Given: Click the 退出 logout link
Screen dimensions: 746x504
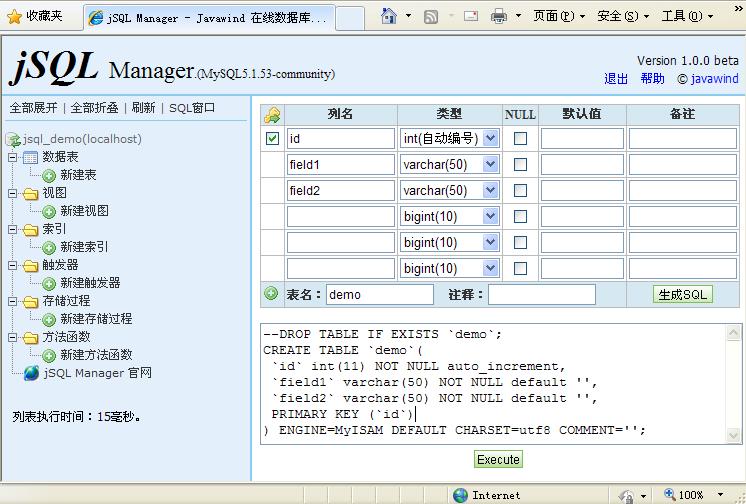Looking at the screenshot, I should pyautogui.click(x=616, y=79).
